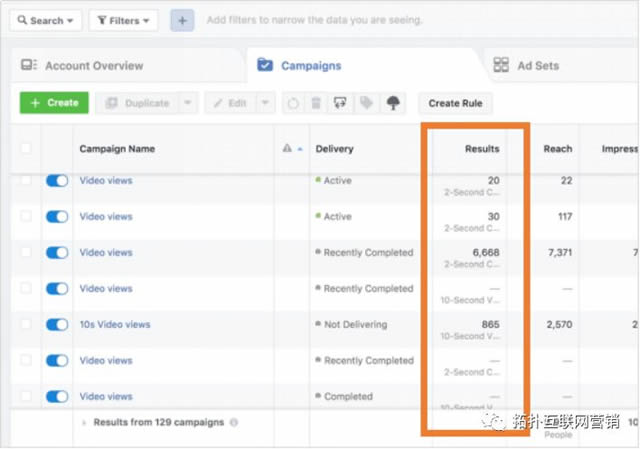Click the tag label icon
Viewport: 640px width, 449px height.
(367, 103)
